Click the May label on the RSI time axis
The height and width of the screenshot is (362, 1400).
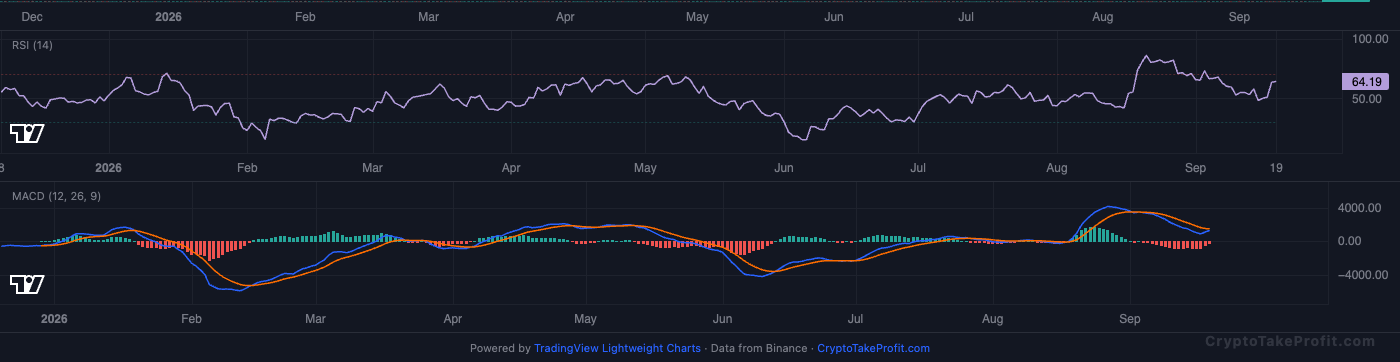click(645, 168)
